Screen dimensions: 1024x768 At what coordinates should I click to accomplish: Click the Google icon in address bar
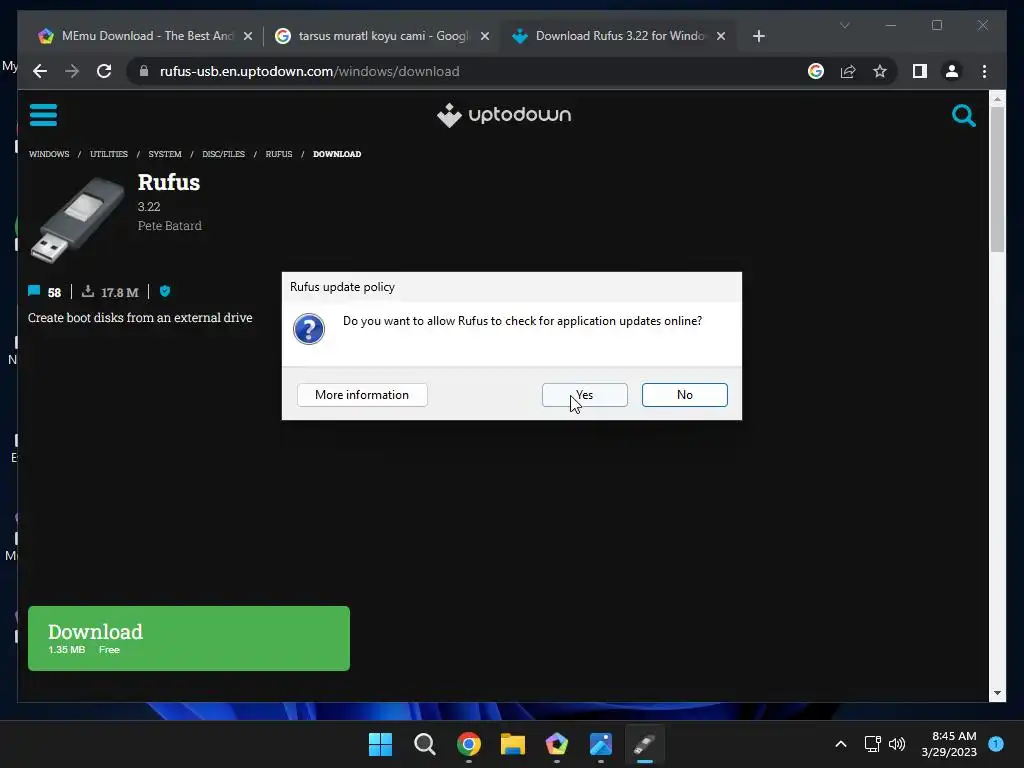816,71
